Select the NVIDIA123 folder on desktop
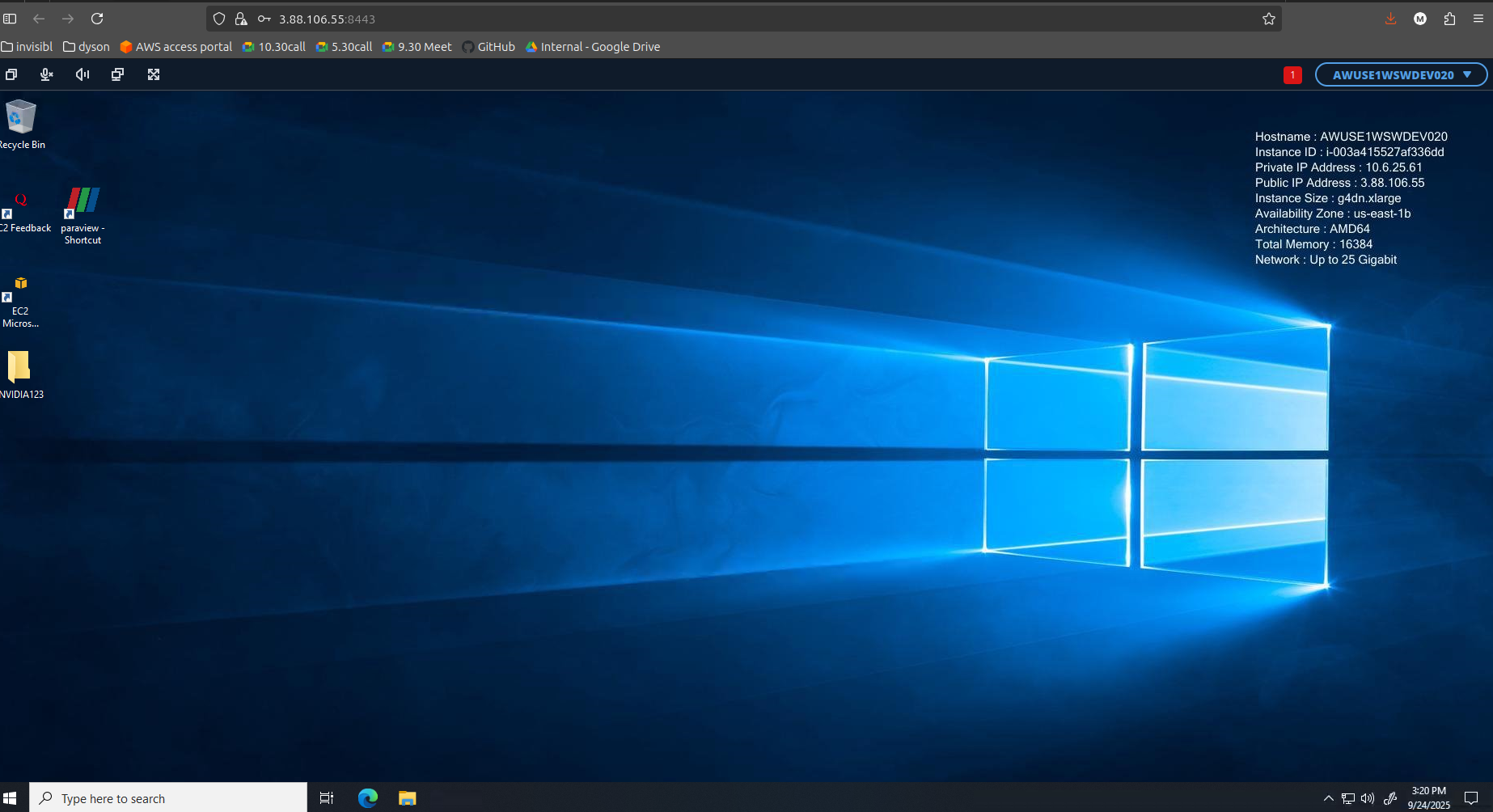Viewport: 1493px width, 812px height. 20,374
